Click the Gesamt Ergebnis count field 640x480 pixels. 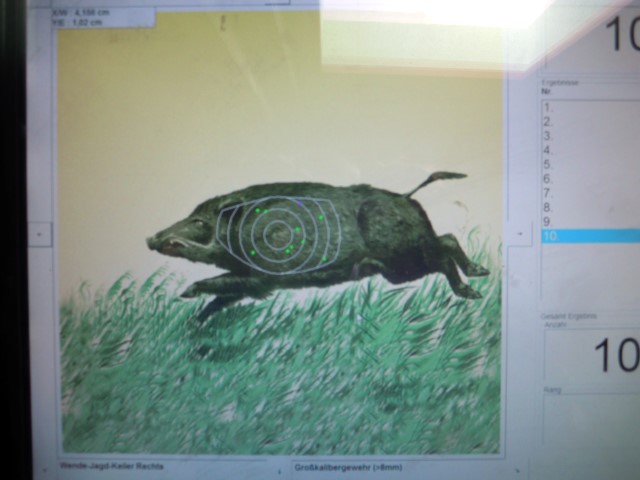592,357
